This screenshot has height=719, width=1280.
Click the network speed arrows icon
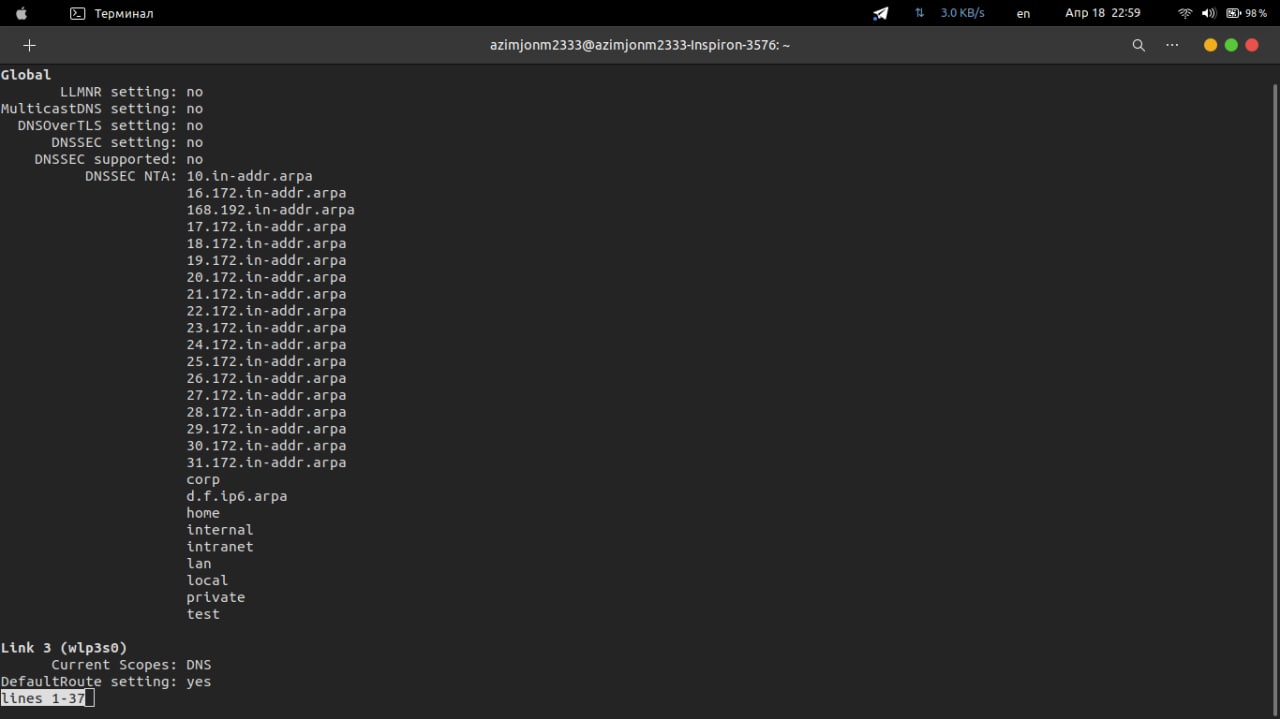coord(919,13)
